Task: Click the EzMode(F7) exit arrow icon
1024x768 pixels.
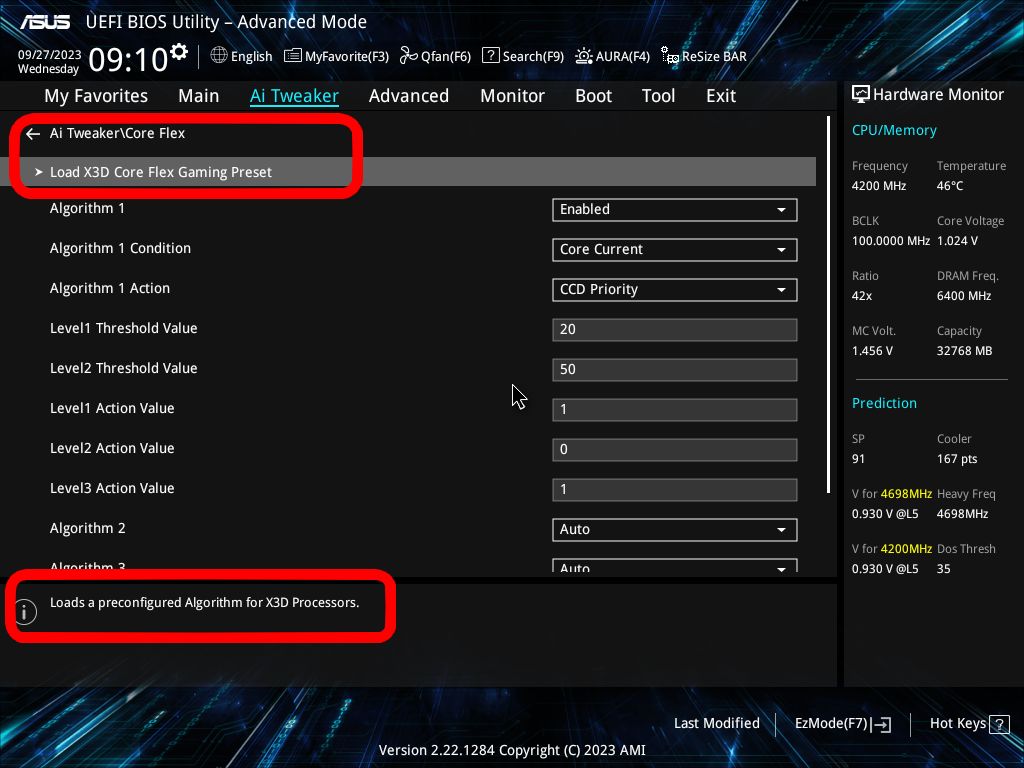Action: click(x=881, y=724)
